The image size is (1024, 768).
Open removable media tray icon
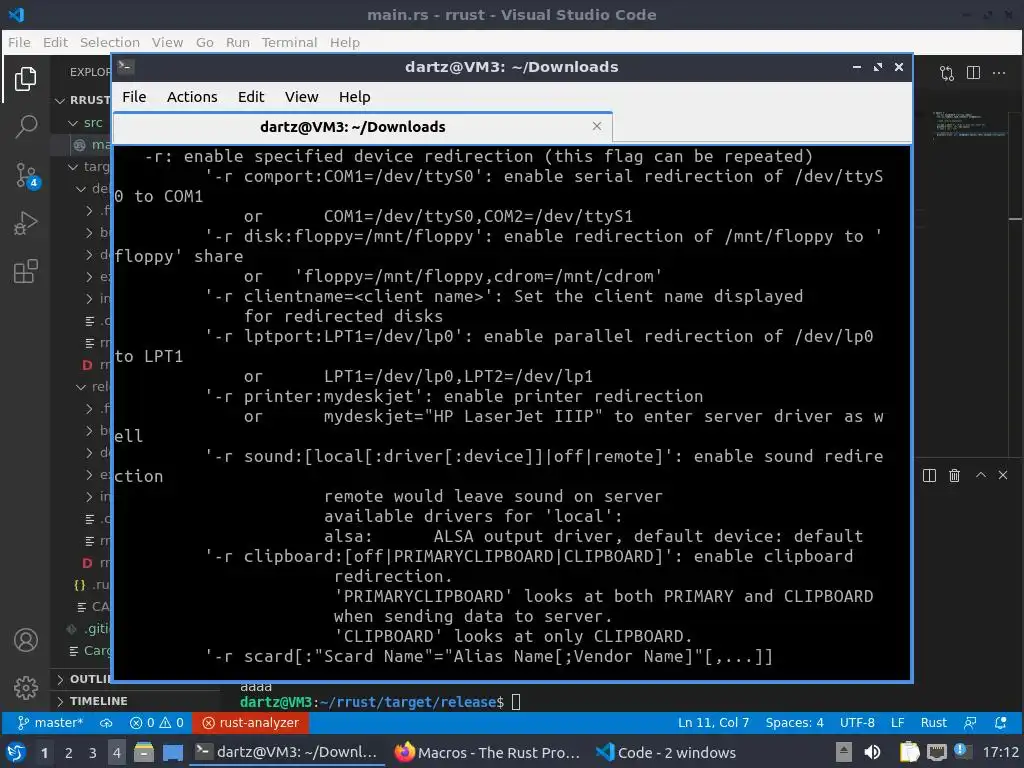[x=844, y=752]
